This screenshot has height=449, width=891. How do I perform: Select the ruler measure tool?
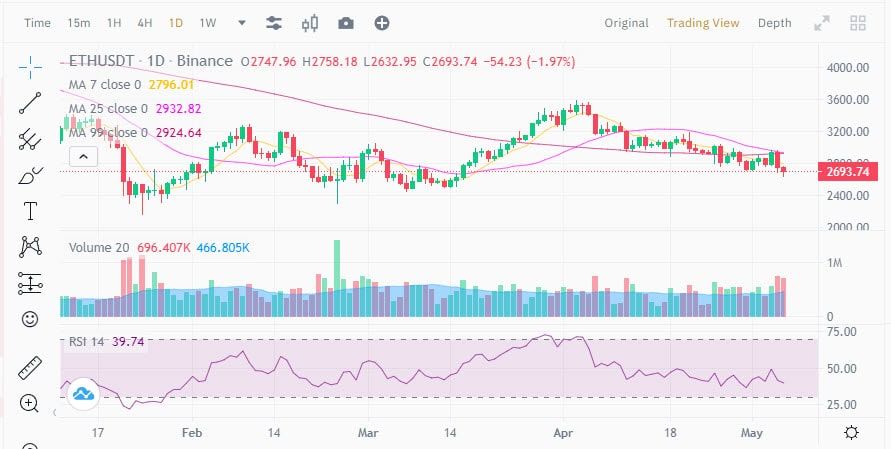tap(30, 368)
